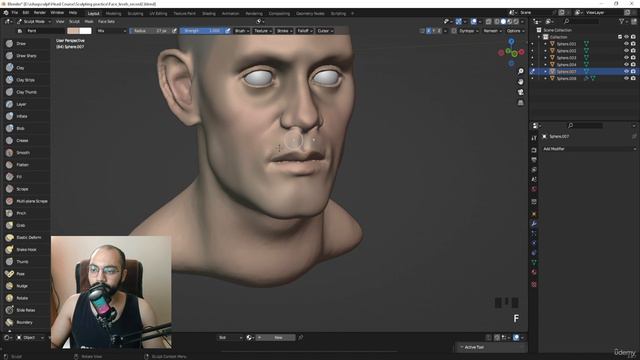The image size is (640, 360).
Task: Open the Add Modifier dropdown
Action: tap(589, 149)
